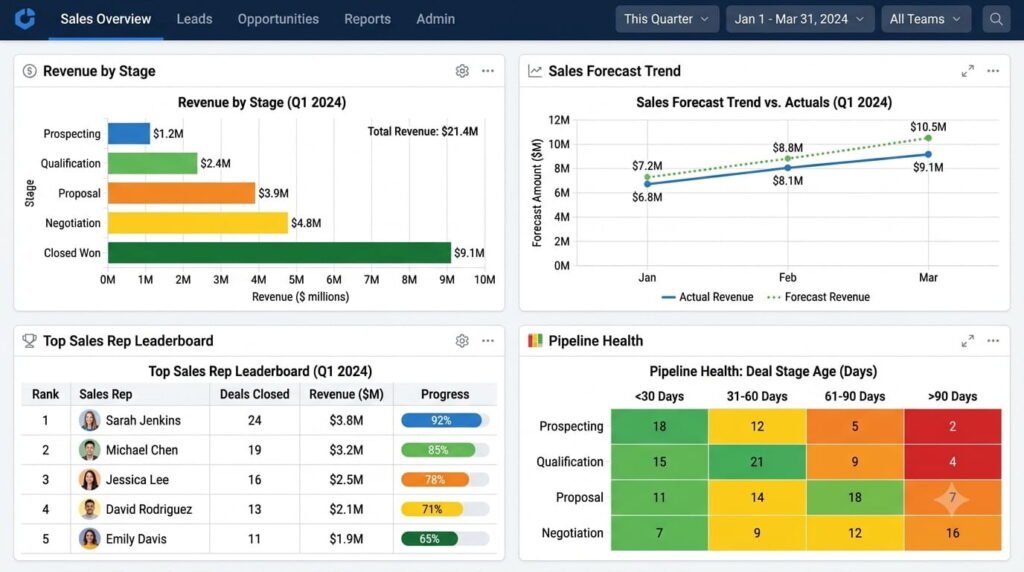Switch to the Leads tab
The height and width of the screenshot is (572, 1024).
point(194,19)
